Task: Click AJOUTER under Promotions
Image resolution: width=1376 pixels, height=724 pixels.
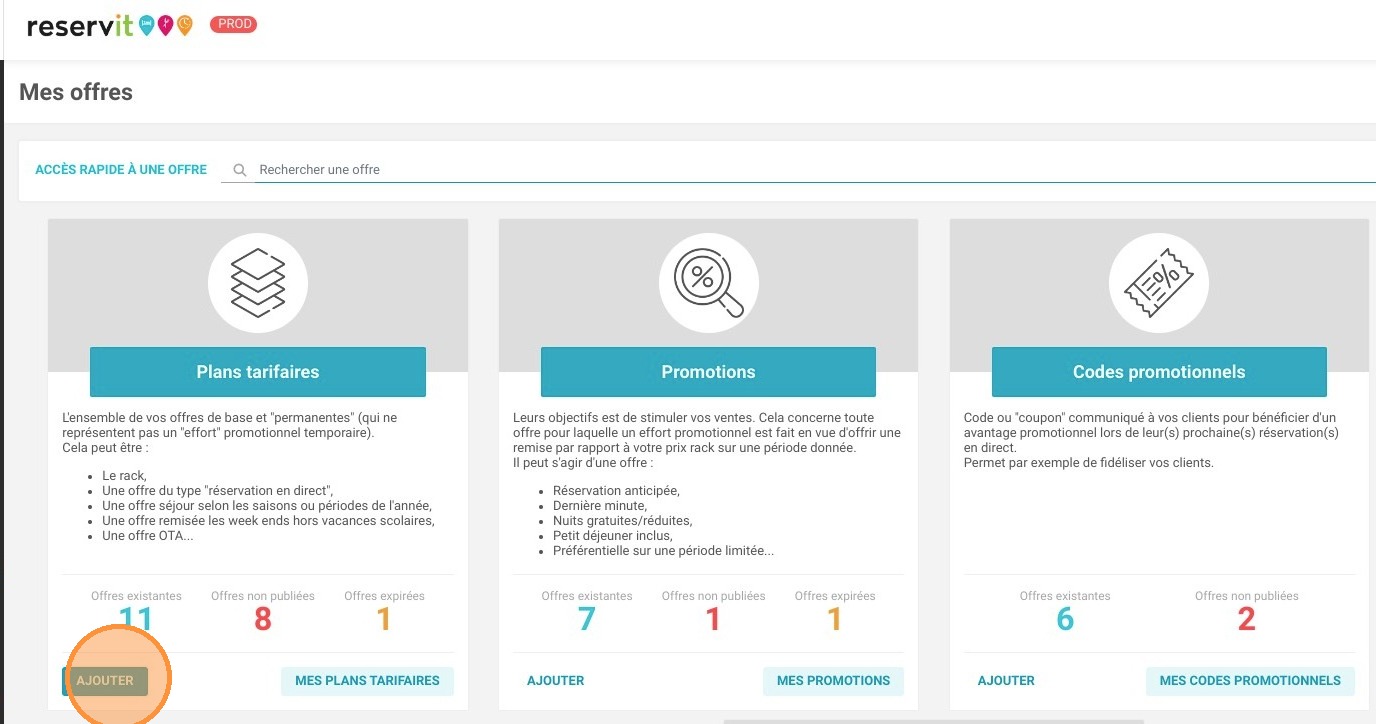Action: click(x=556, y=681)
